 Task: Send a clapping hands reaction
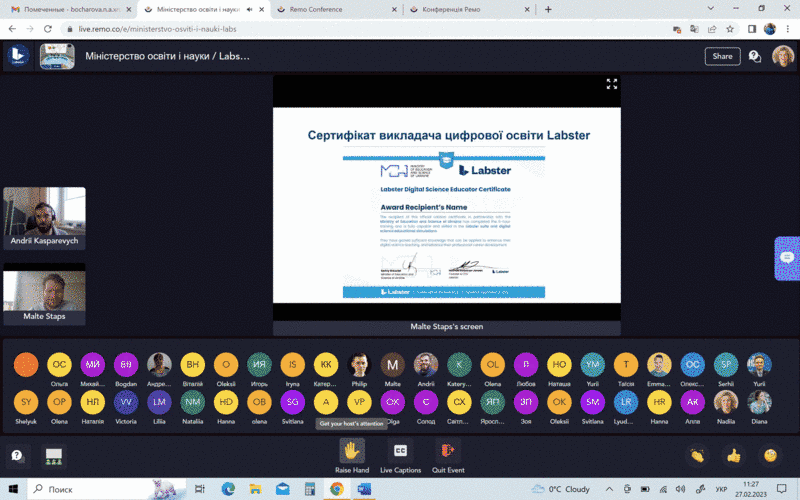pos(697,455)
